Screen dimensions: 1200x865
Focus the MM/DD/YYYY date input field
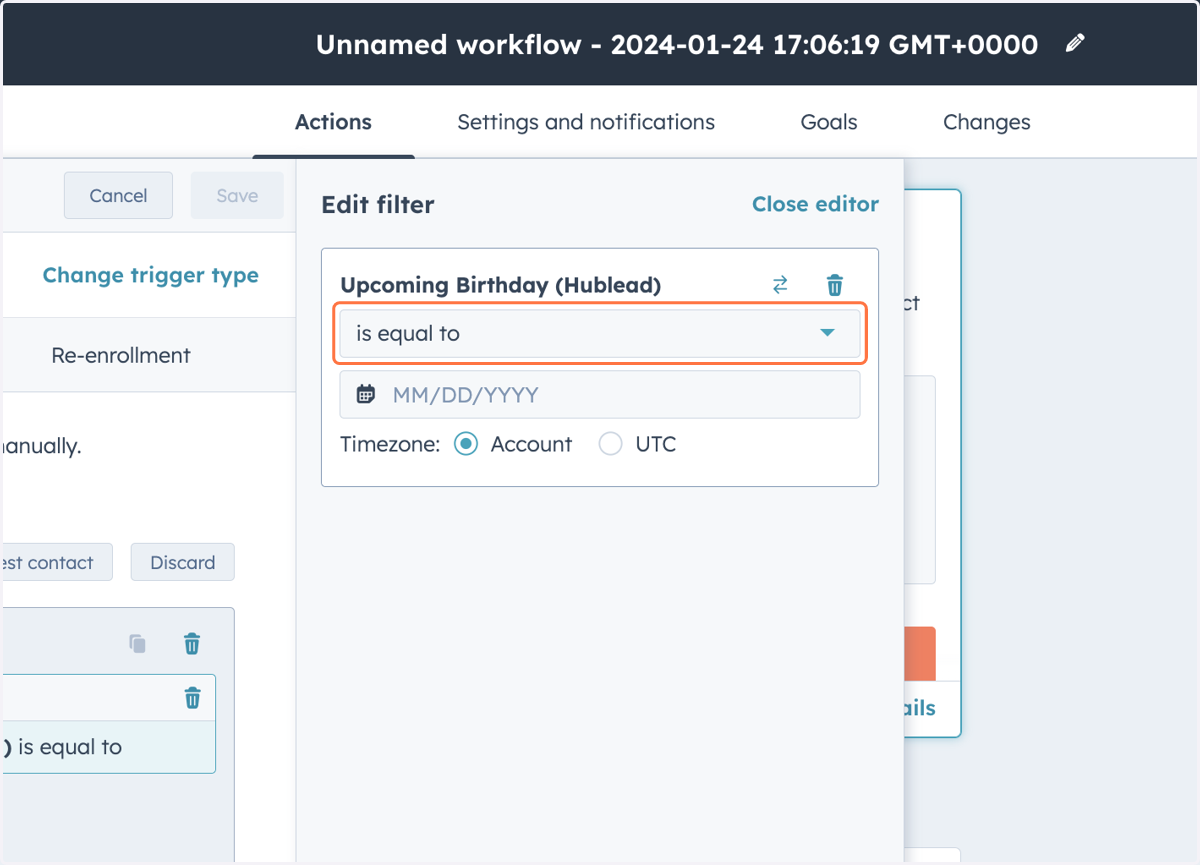point(600,395)
